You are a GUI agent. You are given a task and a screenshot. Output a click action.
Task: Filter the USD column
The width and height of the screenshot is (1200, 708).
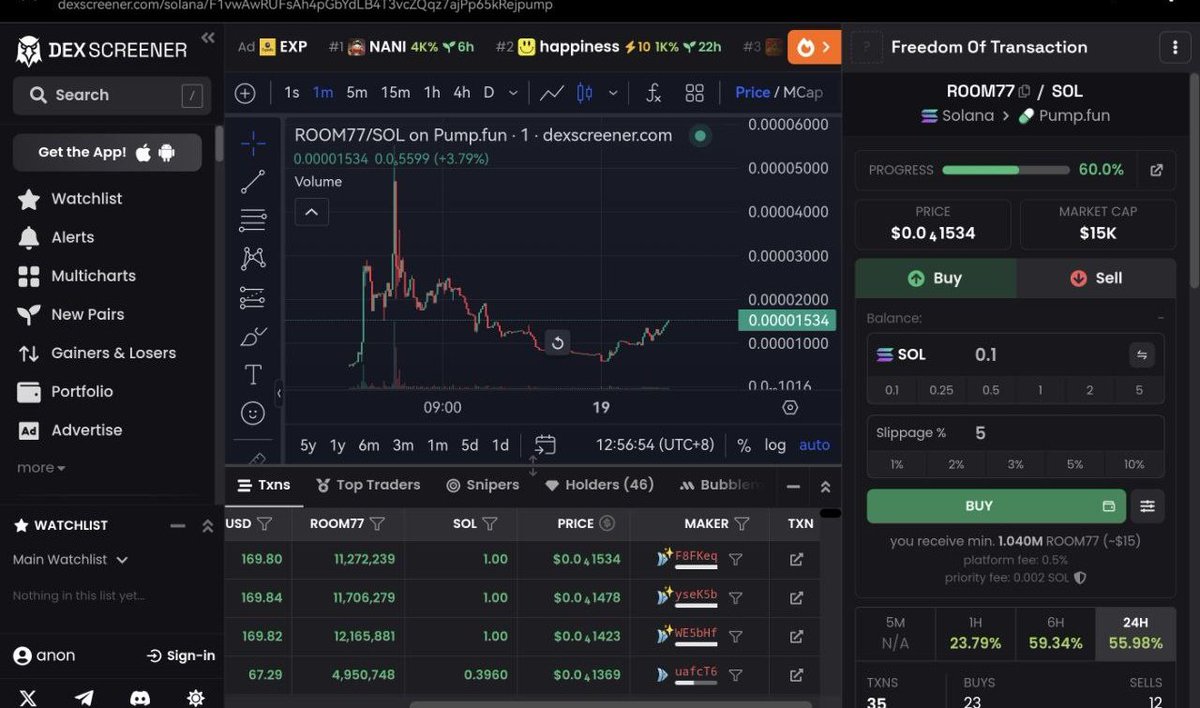pos(264,524)
